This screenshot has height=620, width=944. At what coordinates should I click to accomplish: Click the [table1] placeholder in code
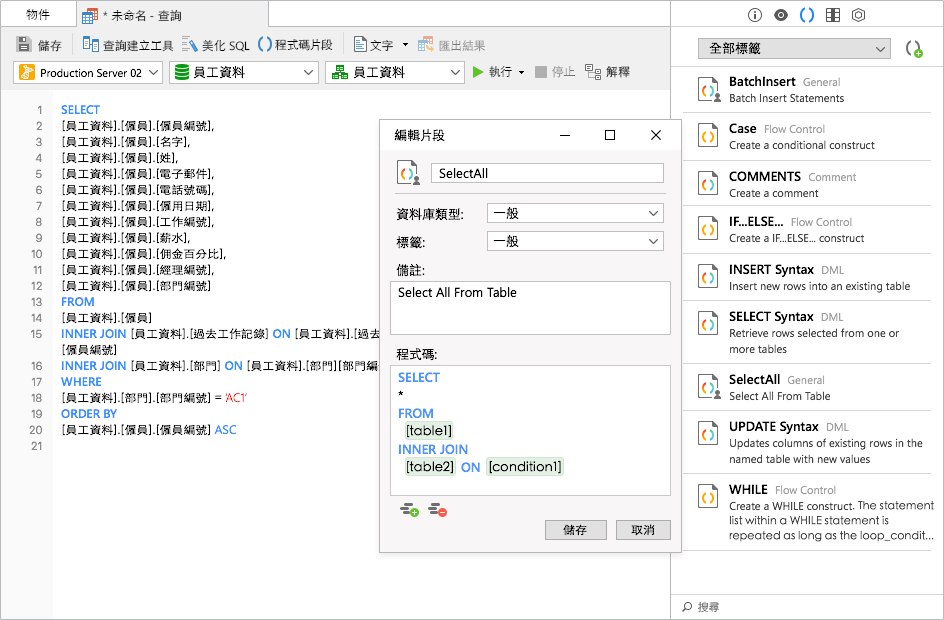click(429, 431)
